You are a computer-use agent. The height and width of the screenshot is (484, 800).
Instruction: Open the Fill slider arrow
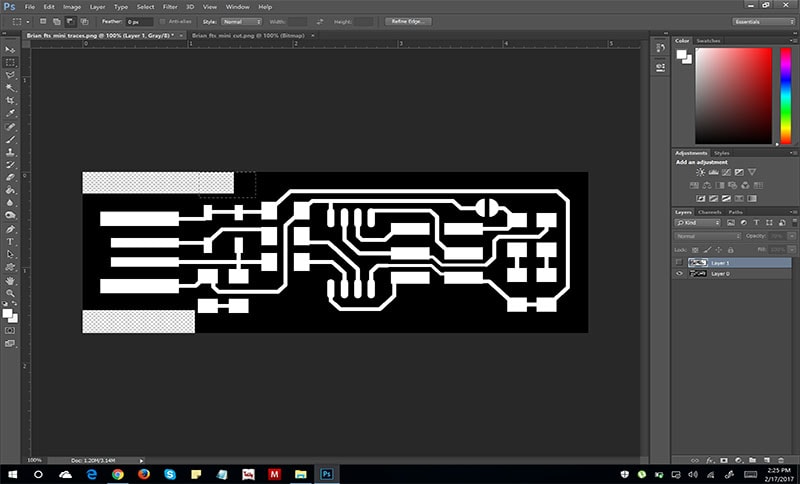(790, 249)
